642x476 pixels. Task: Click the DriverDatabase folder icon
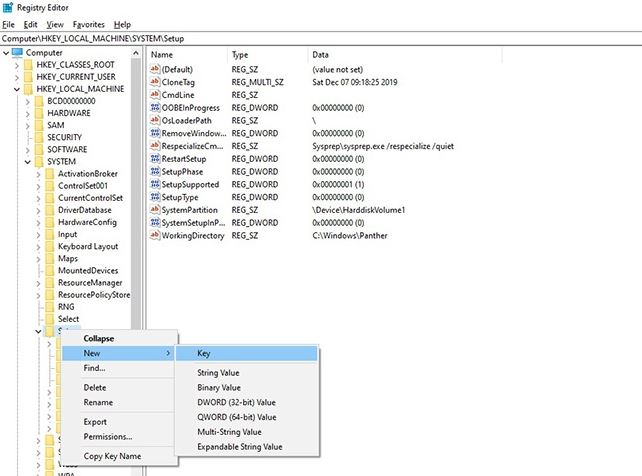point(50,210)
